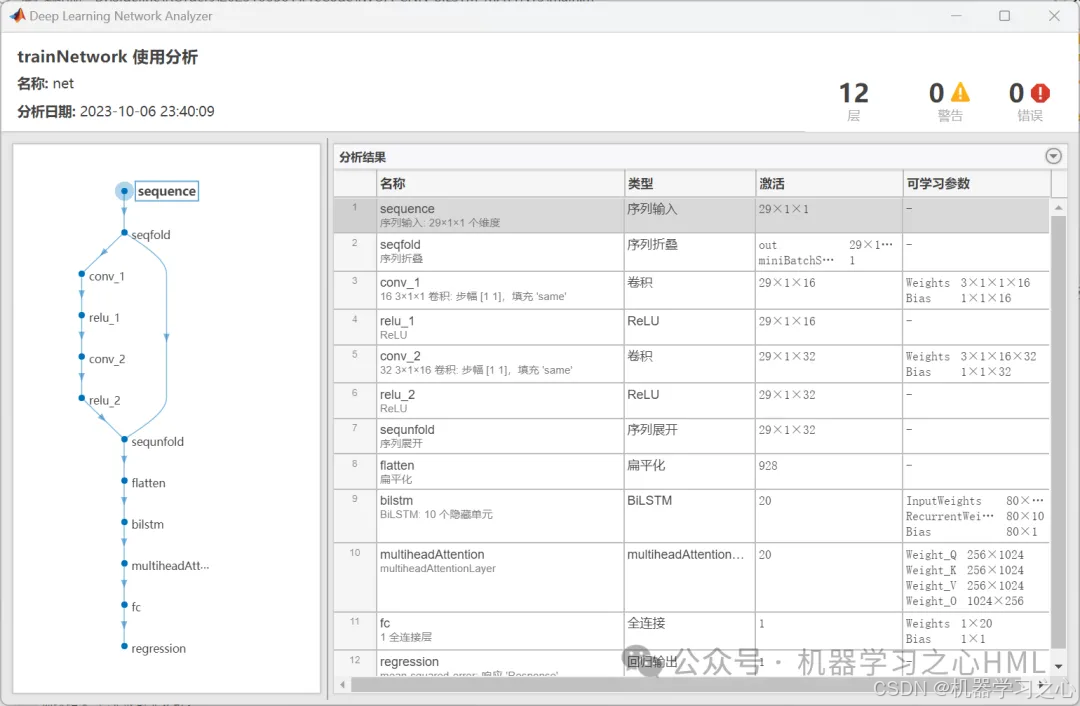
Task: Click the 分析结果 panel title
Action: click(x=362, y=157)
